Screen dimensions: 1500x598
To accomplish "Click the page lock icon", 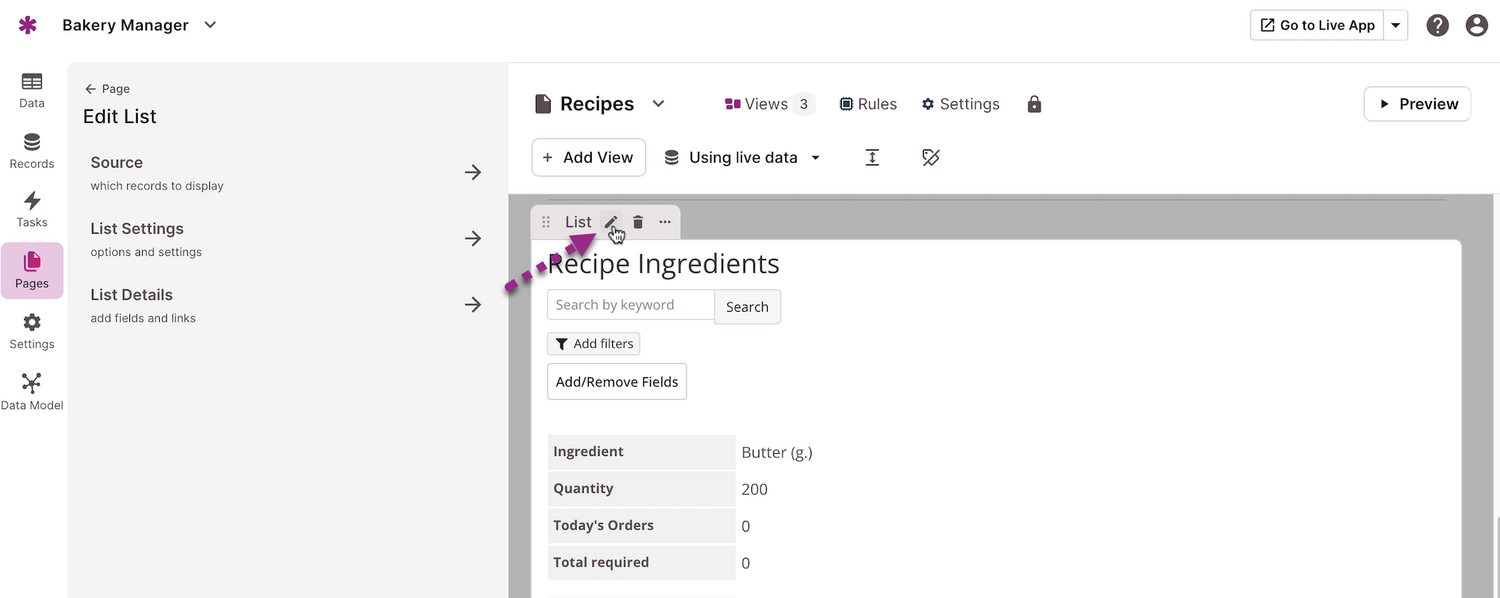I will coord(1034,104).
